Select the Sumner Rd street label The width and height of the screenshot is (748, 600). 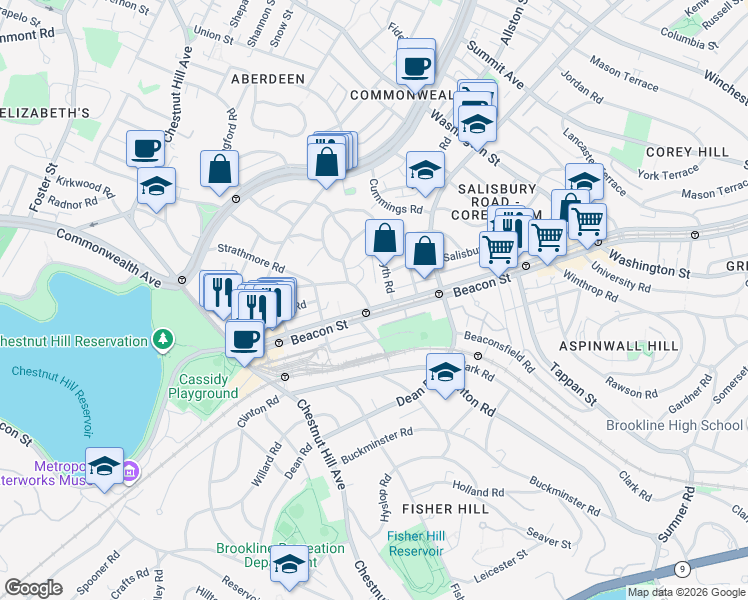point(676,514)
